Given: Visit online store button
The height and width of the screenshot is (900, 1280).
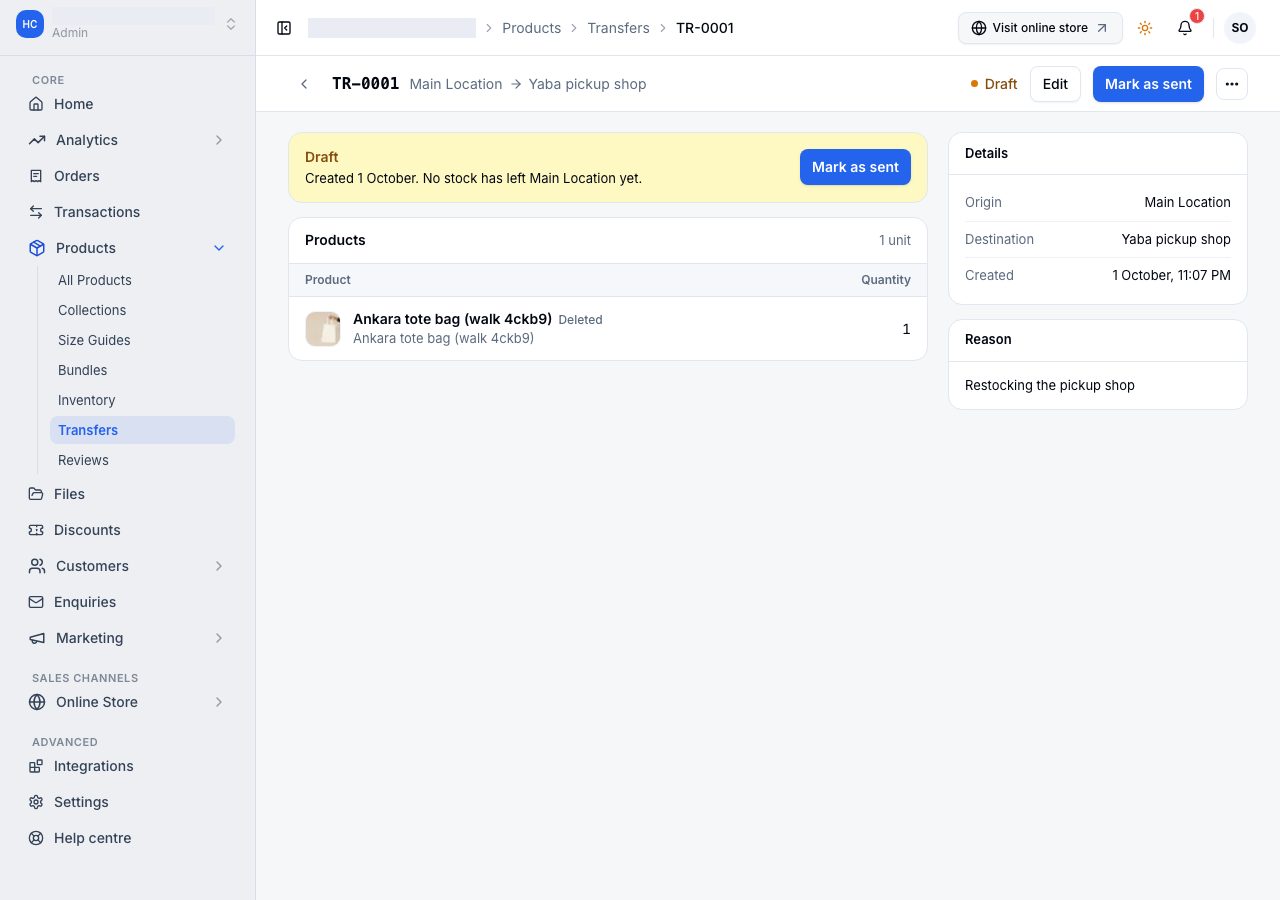Looking at the screenshot, I should click(1040, 28).
